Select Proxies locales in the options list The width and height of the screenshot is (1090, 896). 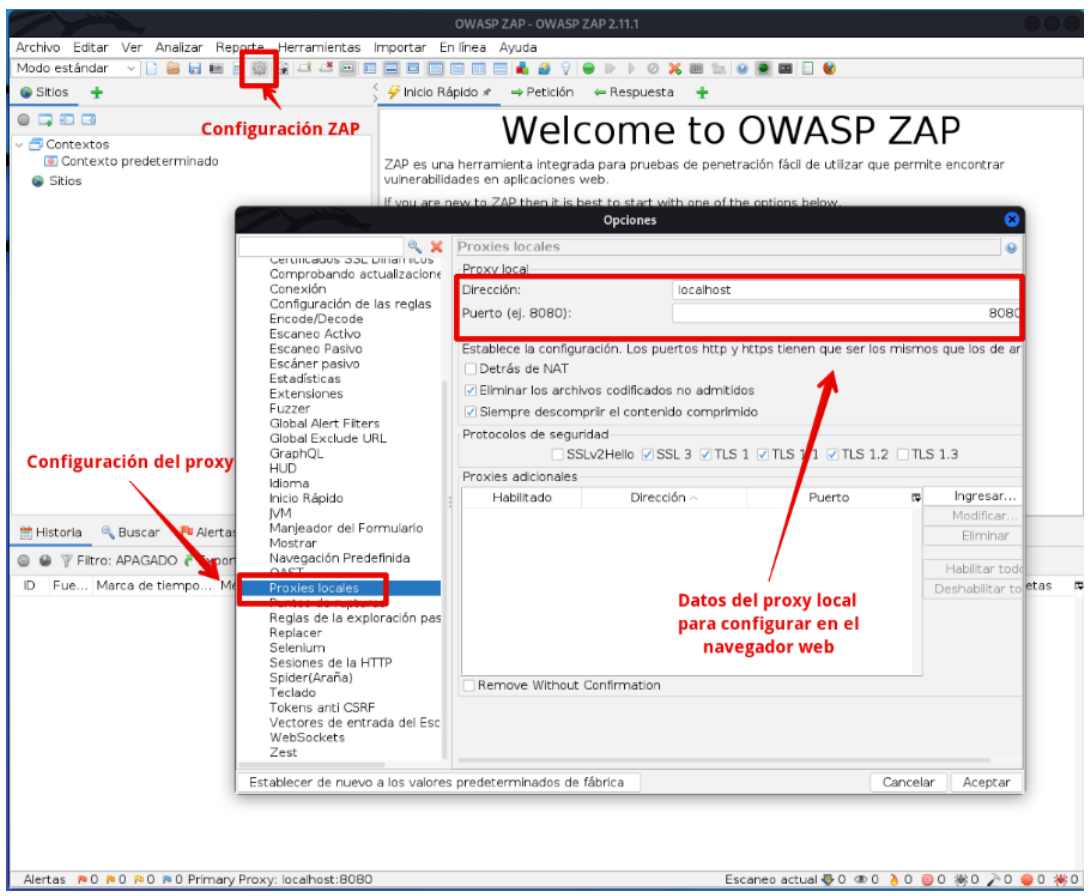click(314, 588)
